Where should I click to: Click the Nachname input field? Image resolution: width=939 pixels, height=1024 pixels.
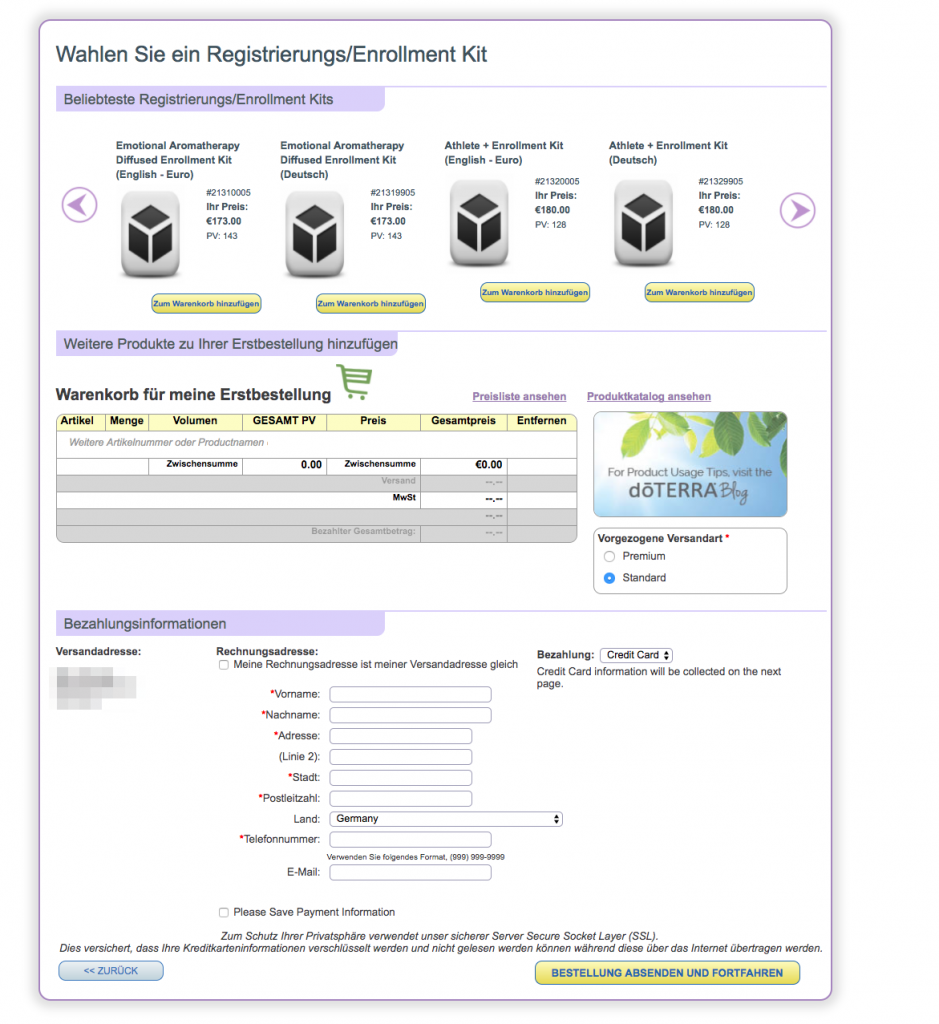coord(411,715)
